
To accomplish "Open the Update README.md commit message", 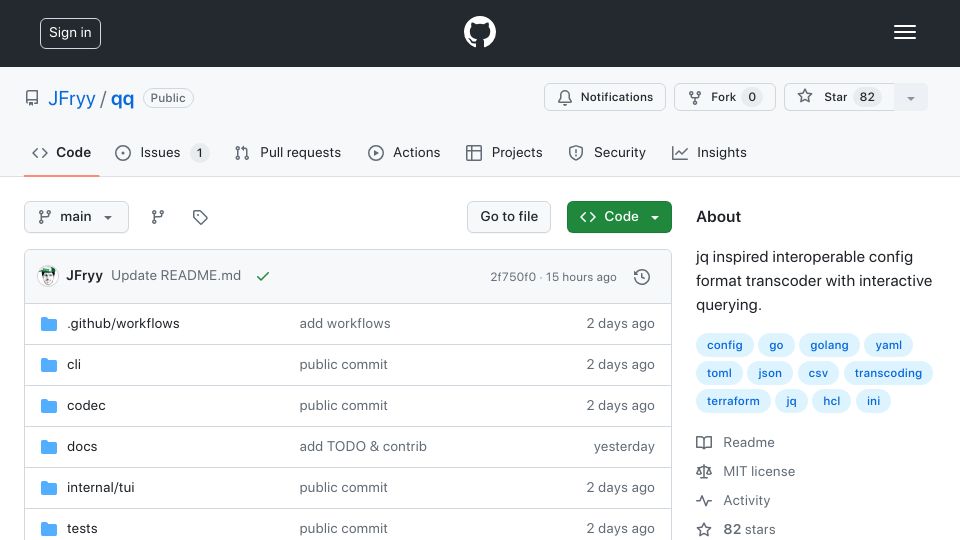I will point(176,276).
